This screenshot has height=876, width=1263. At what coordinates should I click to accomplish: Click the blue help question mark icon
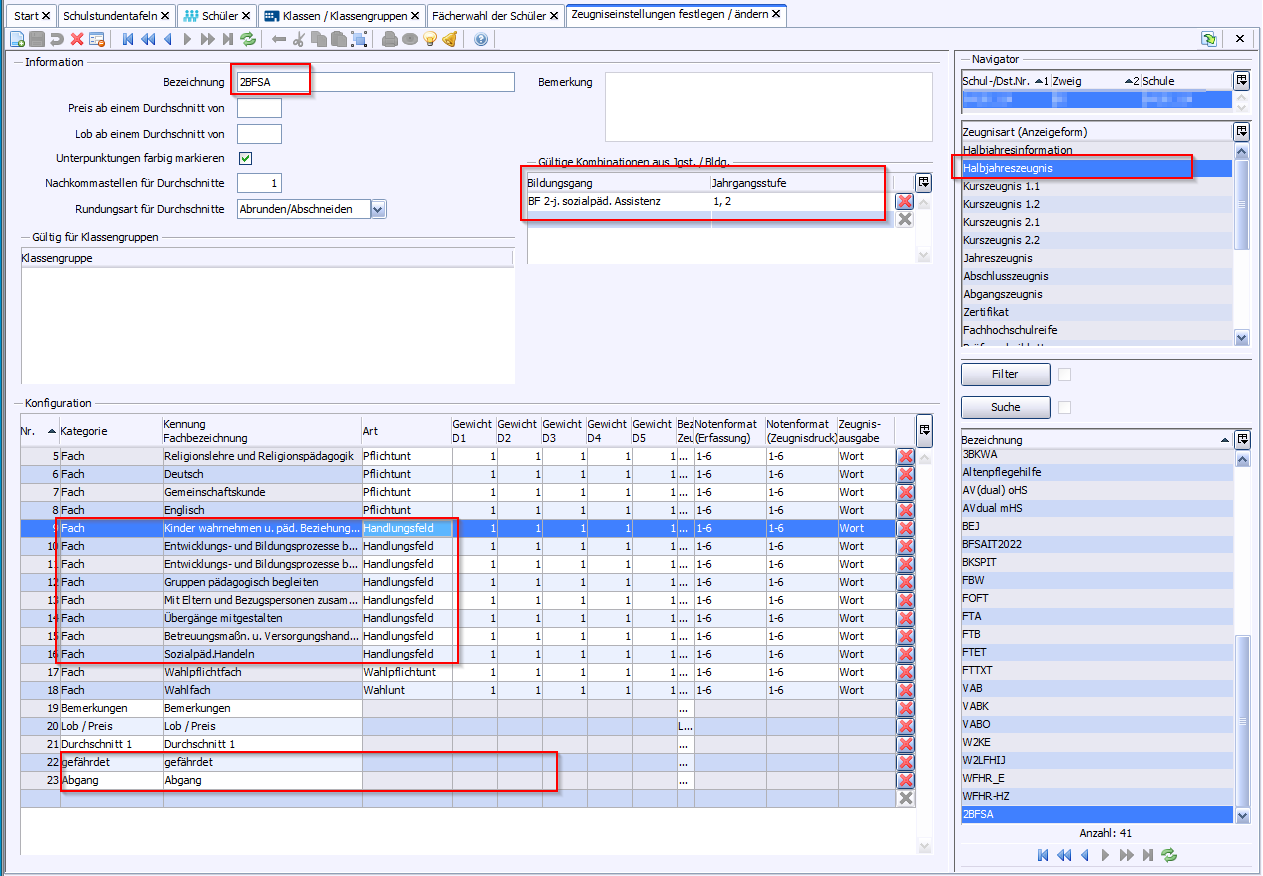[x=481, y=39]
